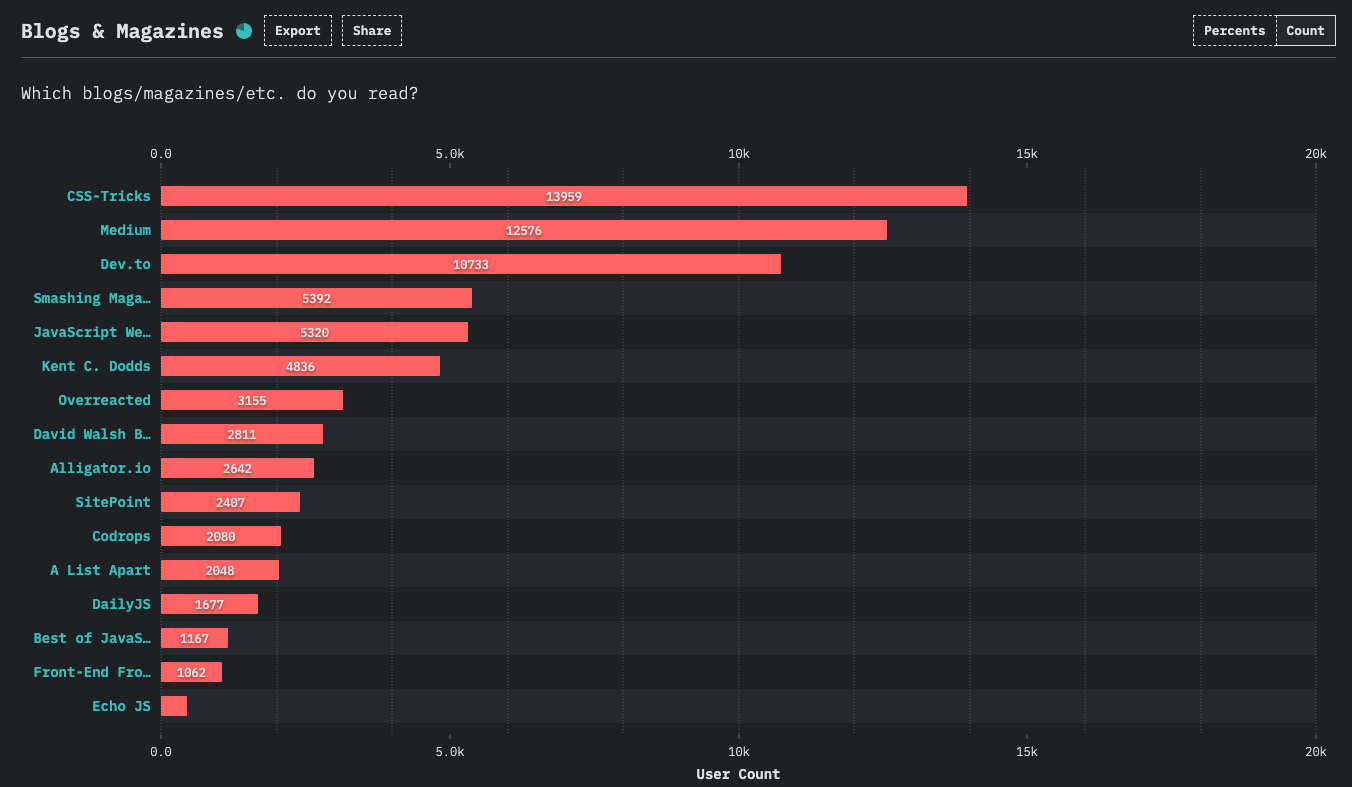The width and height of the screenshot is (1352, 787).
Task: Select the small unlabeled Echo JS bar
Action: (174, 706)
